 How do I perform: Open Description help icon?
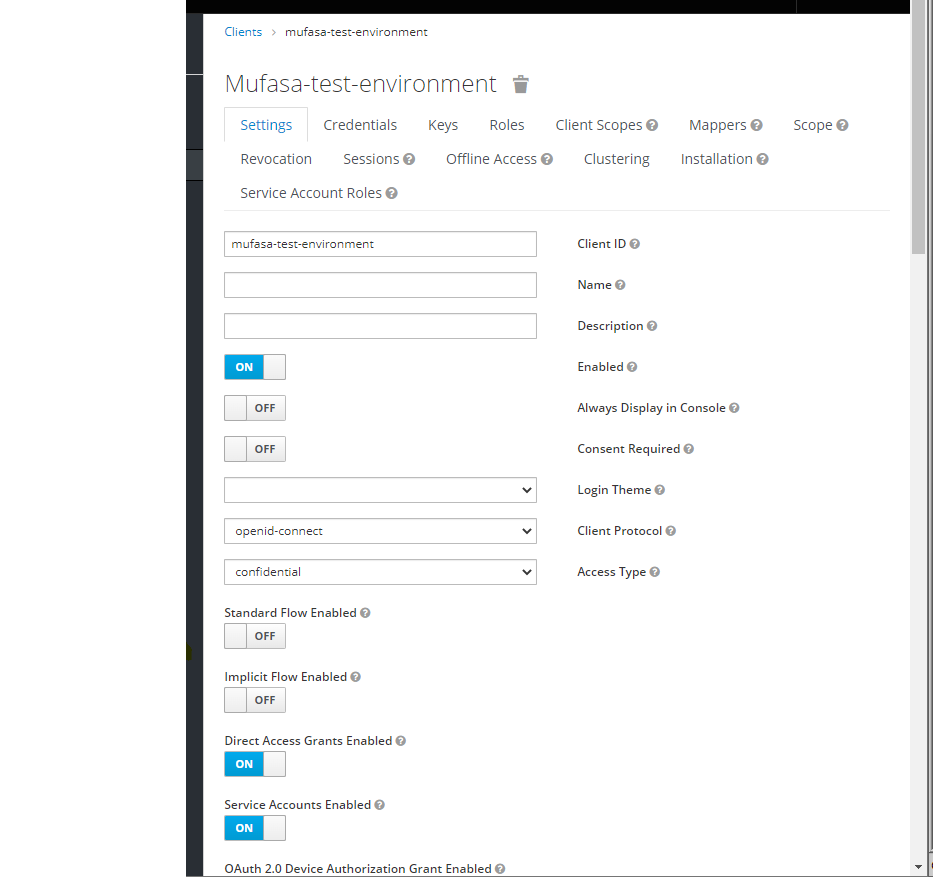pyautogui.click(x=652, y=326)
